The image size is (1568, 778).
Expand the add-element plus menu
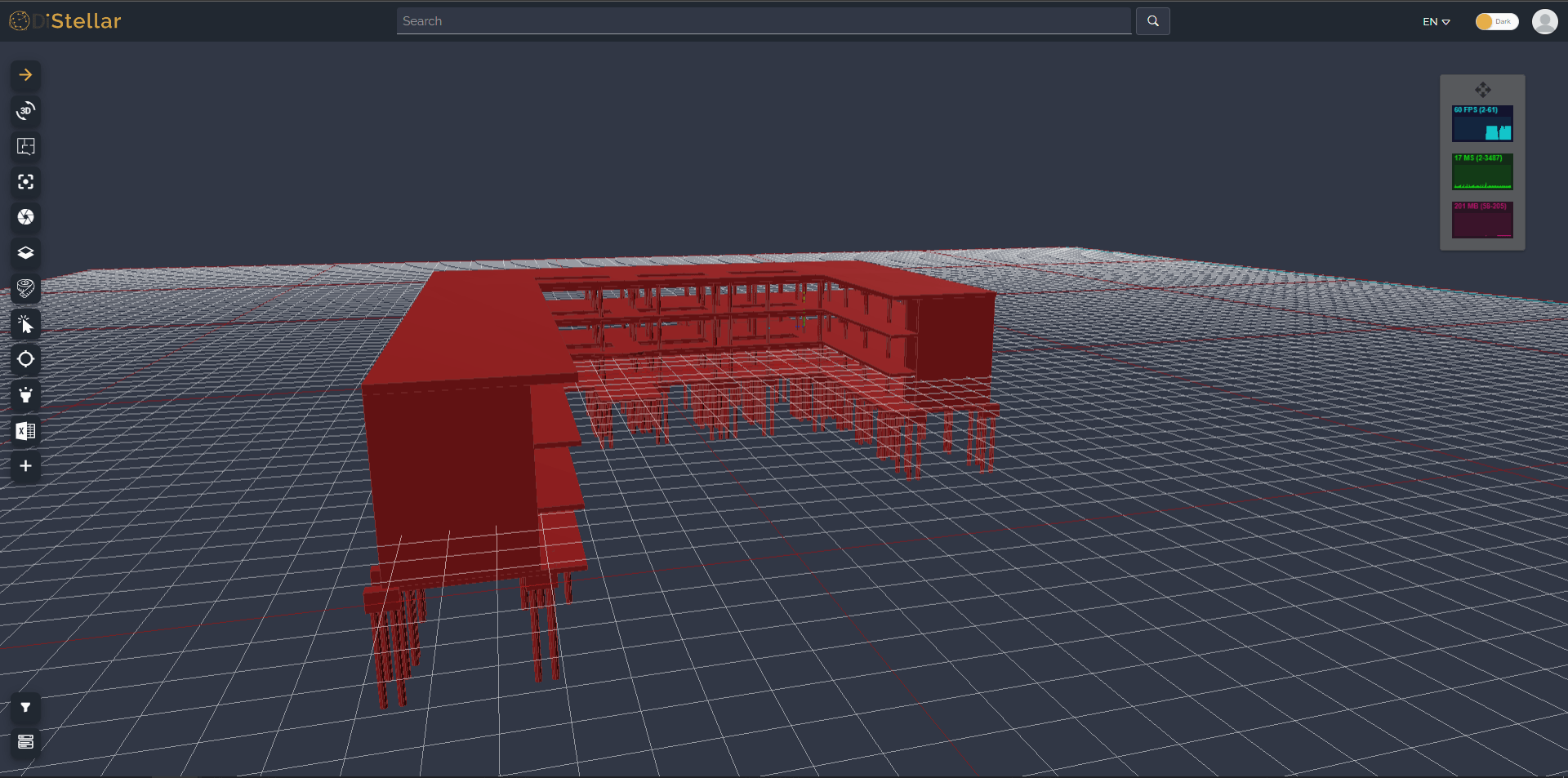25,466
